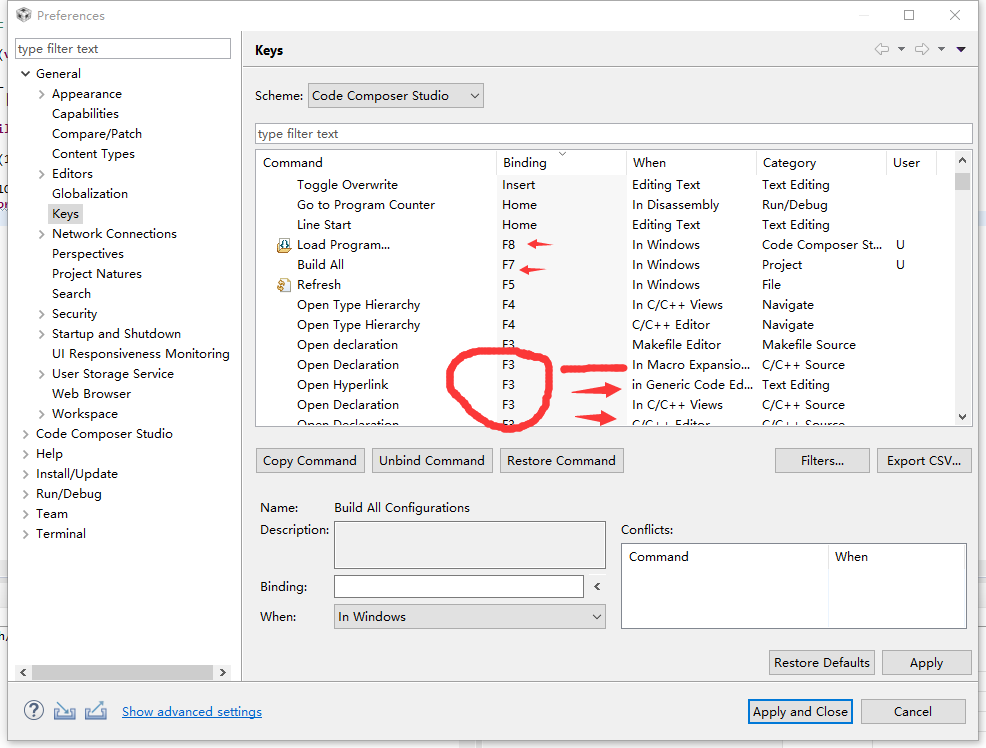Expand the Network Connections node
This screenshot has width=986, height=748.
pyautogui.click(x=42, y=234)
